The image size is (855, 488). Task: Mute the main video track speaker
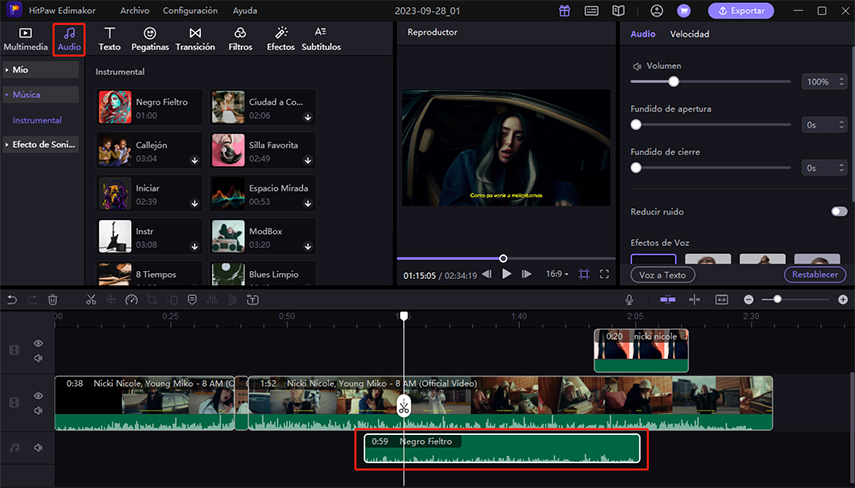[x=38, y=411]
